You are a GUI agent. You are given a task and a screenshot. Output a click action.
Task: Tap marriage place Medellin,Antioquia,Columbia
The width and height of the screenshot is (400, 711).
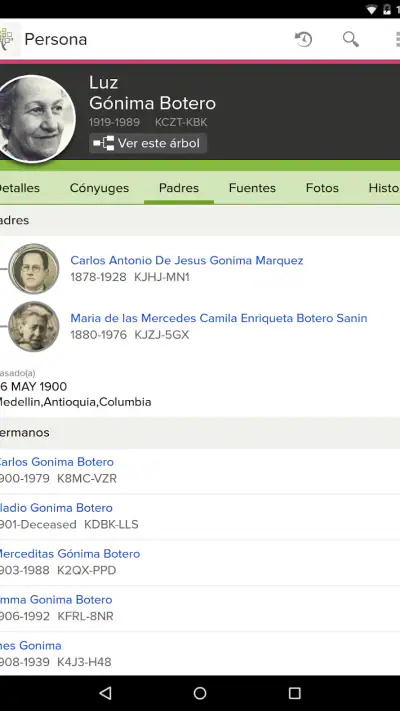(x=75, y=402)
